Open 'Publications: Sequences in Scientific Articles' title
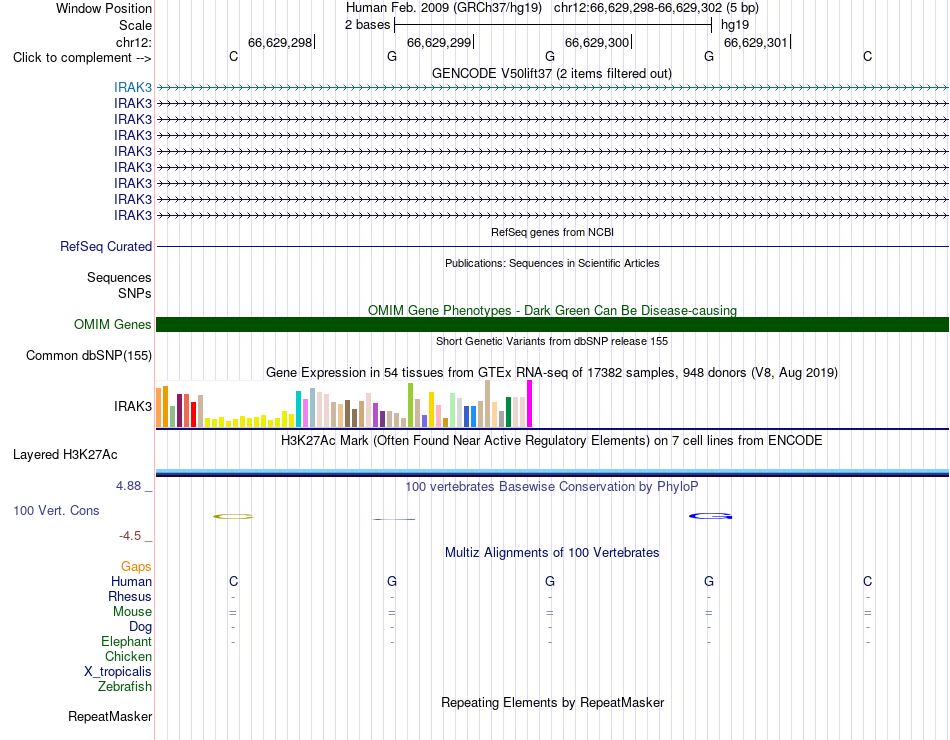This screenshot has height=740, width=950. (552, 263)
